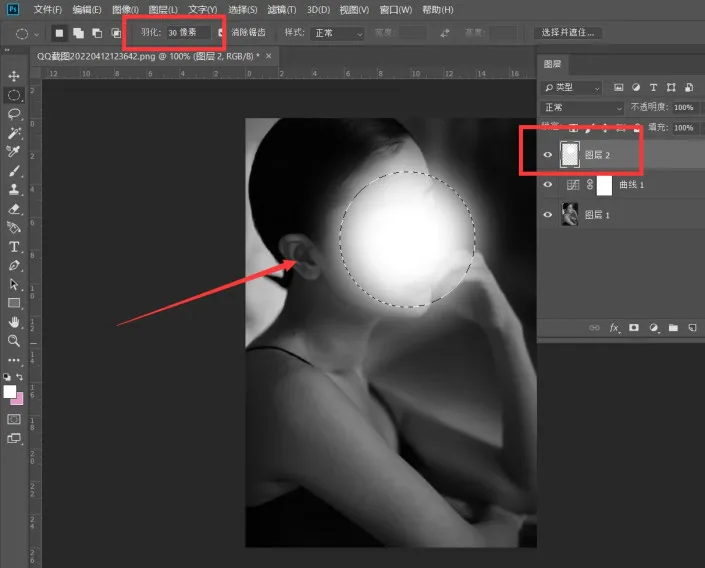The width and height of the screenshot is (705, 568).
Task: Click Add to selection mode button
Action: pyautogui.click(x=78, y=33)
